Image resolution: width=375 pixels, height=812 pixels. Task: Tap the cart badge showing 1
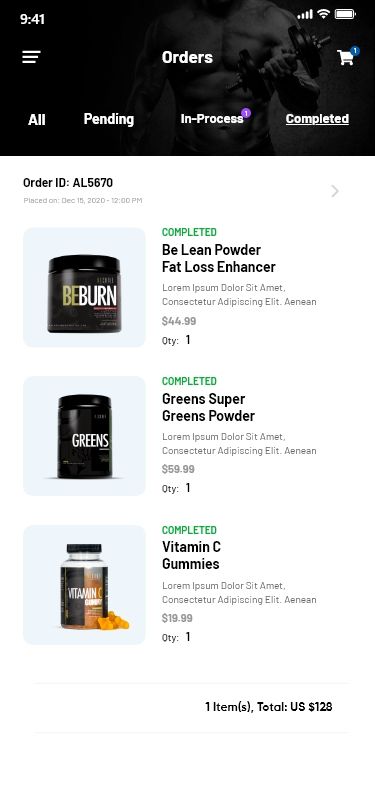(x=355, y=51)
